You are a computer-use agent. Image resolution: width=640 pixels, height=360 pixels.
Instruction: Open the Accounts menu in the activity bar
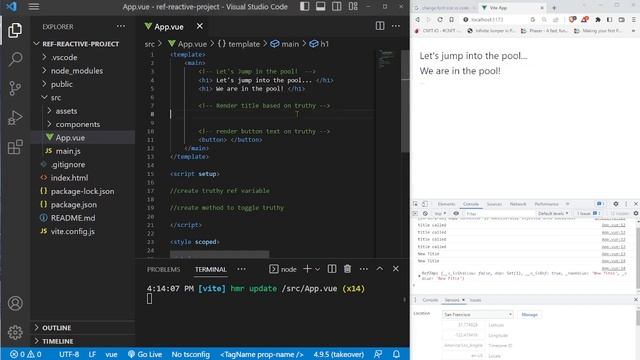coord(15,303)
